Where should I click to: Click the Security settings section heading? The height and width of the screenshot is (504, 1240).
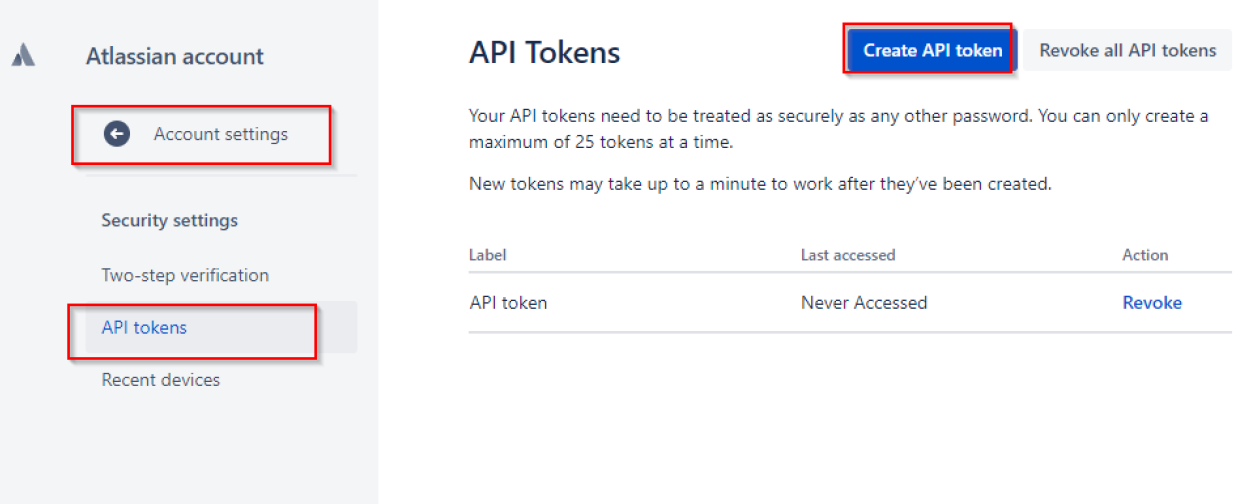click(169, 220)
